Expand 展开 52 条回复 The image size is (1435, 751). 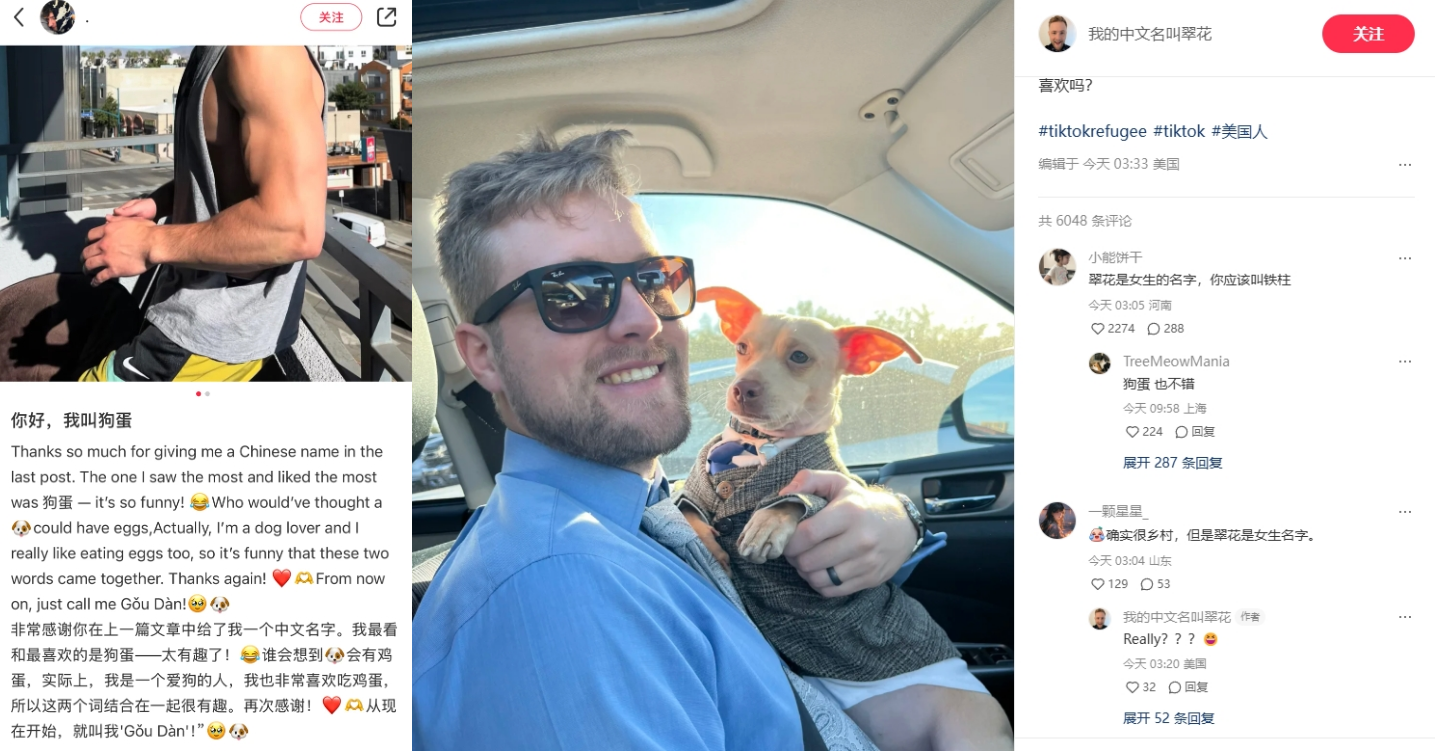coord(1168,718)
